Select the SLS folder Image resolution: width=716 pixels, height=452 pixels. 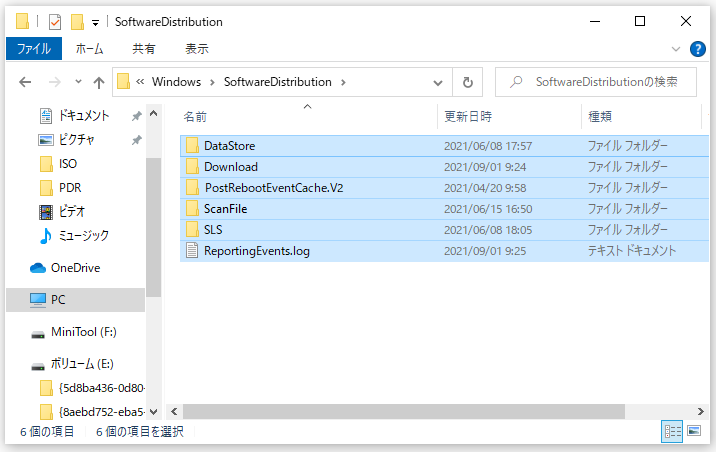pos(444,230)
